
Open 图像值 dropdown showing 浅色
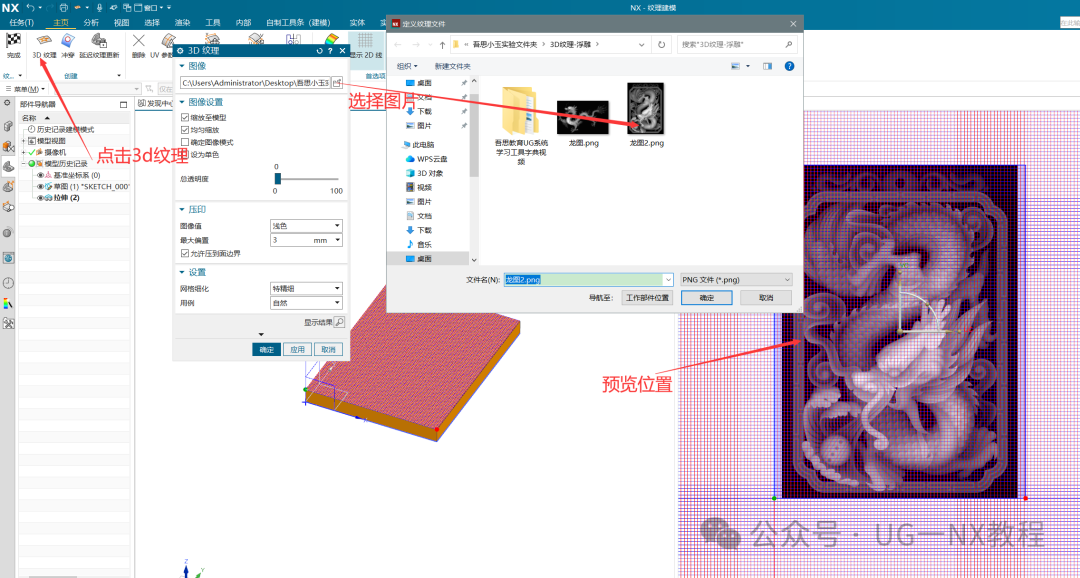tap(307, 226)
